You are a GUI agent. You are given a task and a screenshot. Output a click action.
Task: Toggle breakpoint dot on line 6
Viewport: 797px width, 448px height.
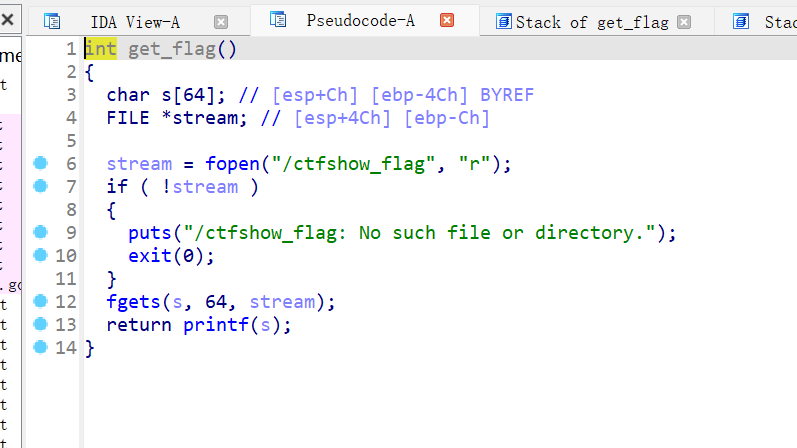pyautogui.click(x=41, y=163)
